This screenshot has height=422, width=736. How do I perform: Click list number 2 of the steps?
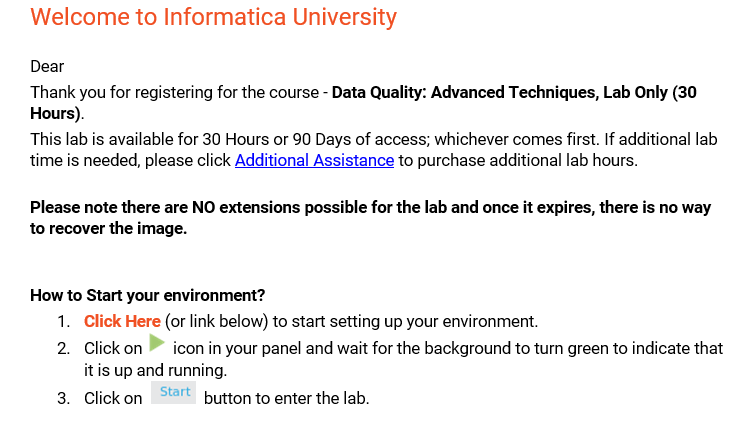[x=63, y=348]
